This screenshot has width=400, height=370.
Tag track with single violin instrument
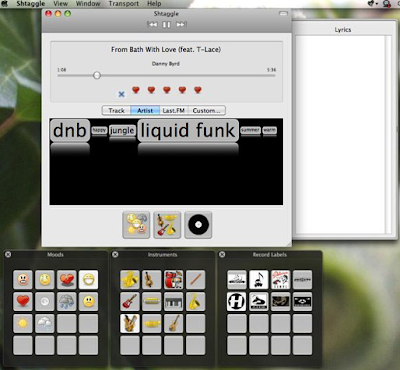152,279
